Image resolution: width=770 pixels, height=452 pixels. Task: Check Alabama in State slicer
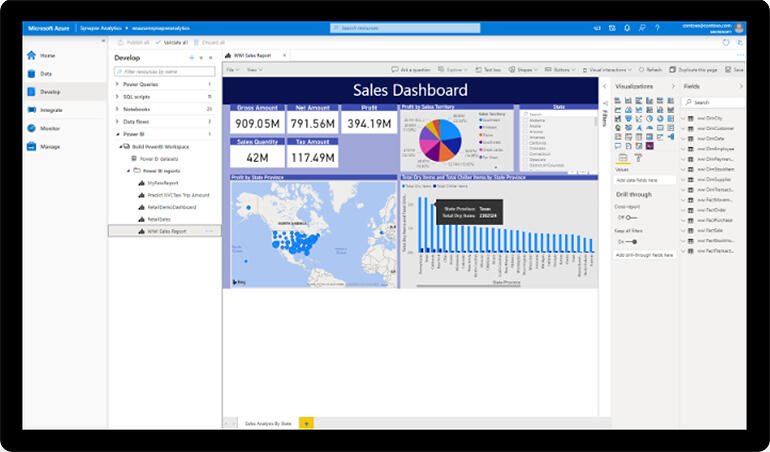pos(526,120)
